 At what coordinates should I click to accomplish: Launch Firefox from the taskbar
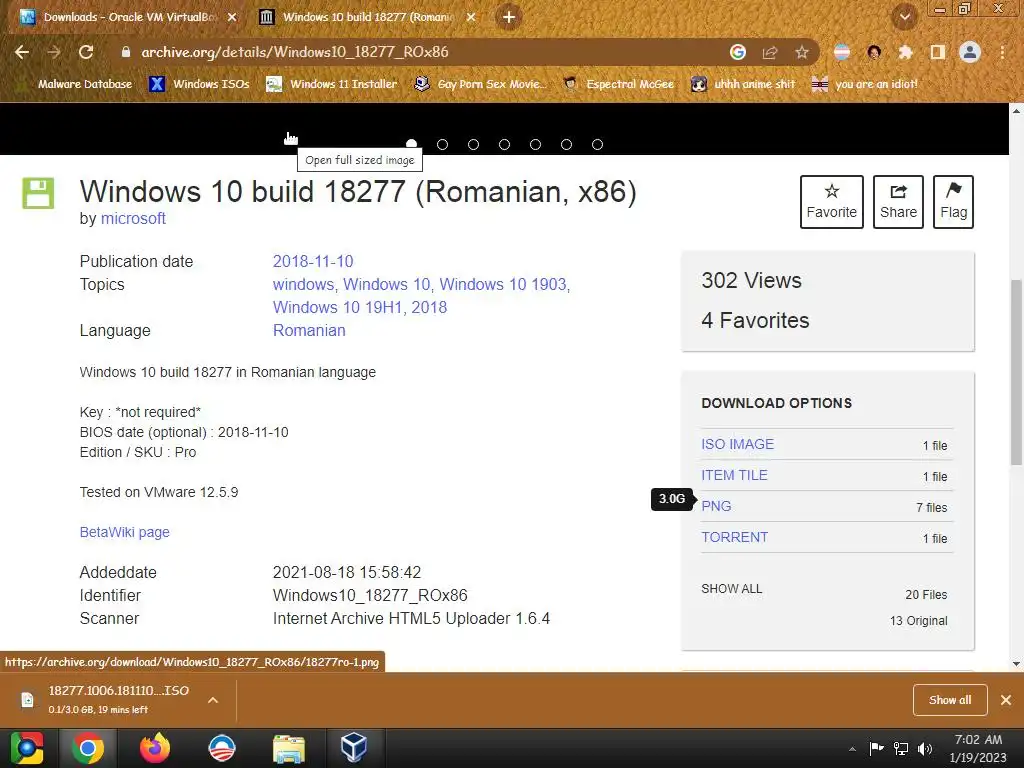[x=155, y=748]
